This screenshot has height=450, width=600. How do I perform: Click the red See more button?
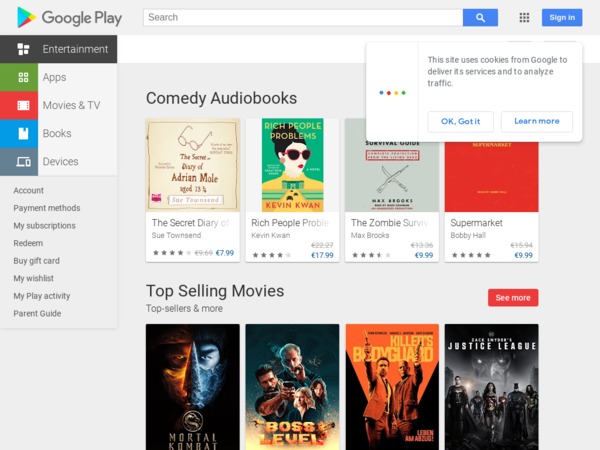tap(513, 297)
